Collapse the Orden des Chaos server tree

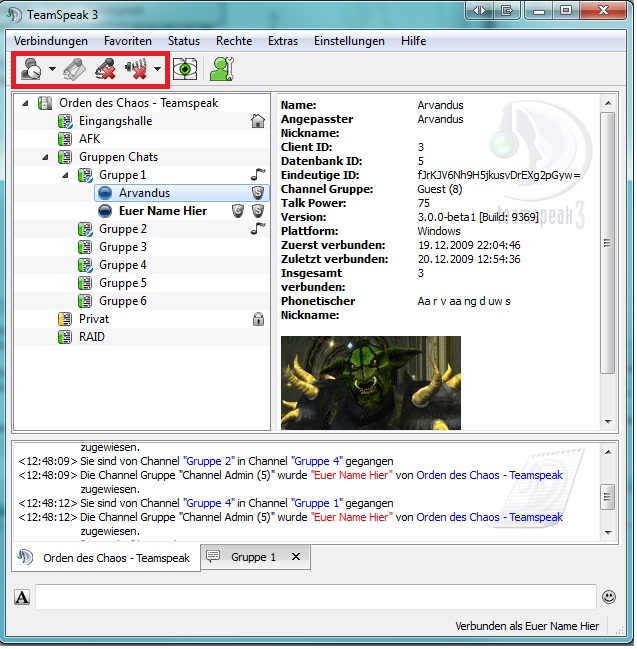(x=25, y=103)
